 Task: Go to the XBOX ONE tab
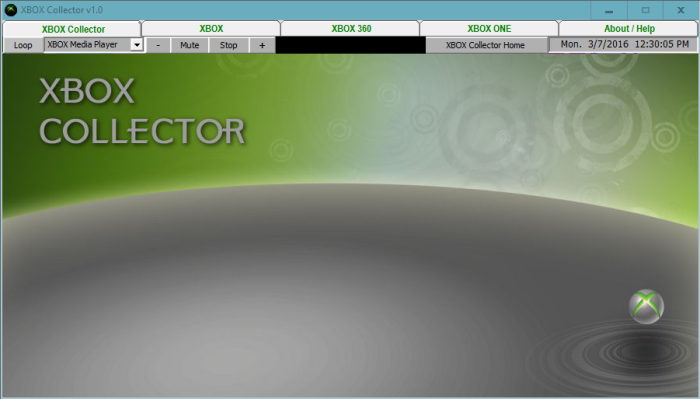point(489,29)
